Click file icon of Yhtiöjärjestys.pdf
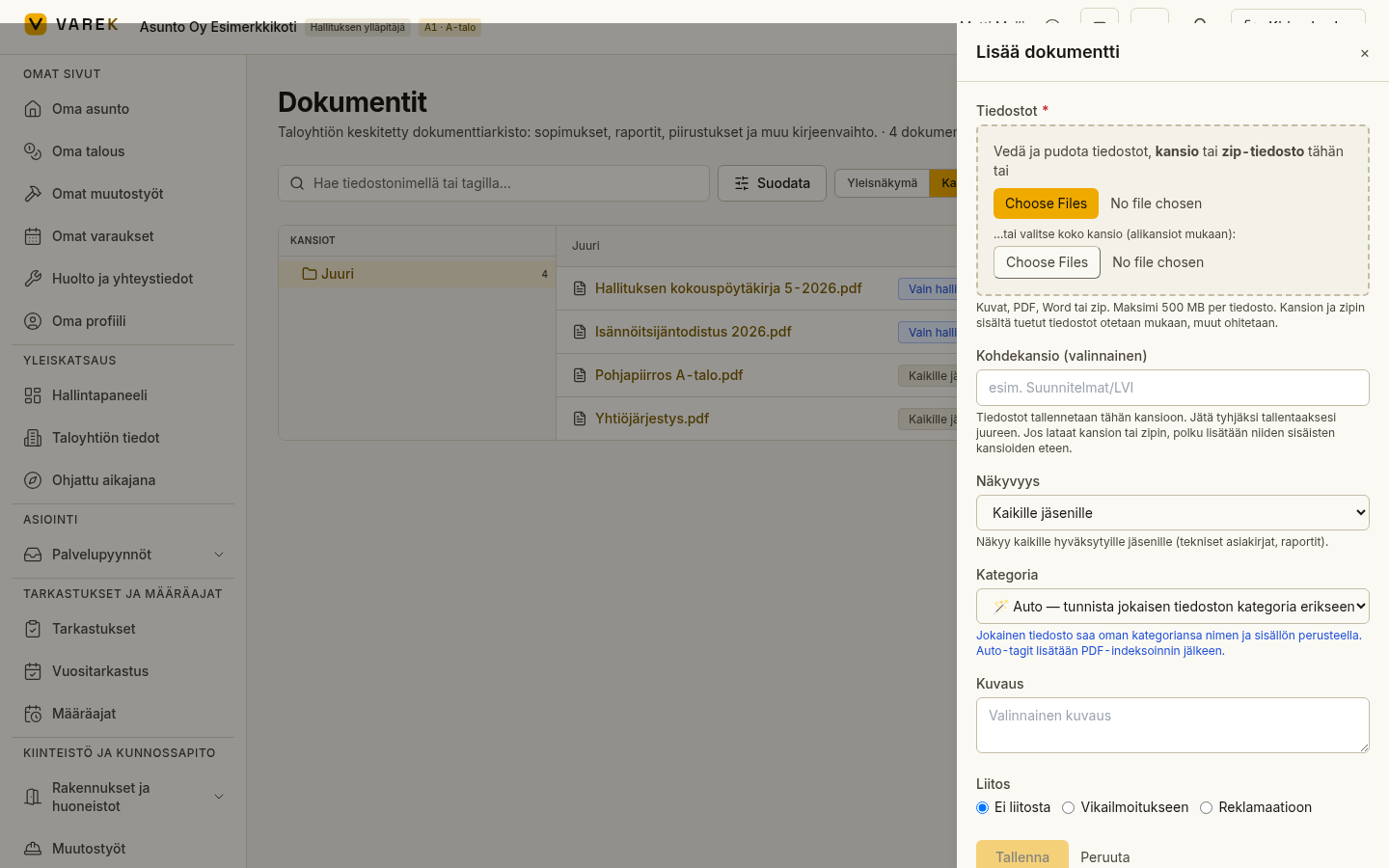The width and height of the screenshot is (1389, 868). (580, 419)
